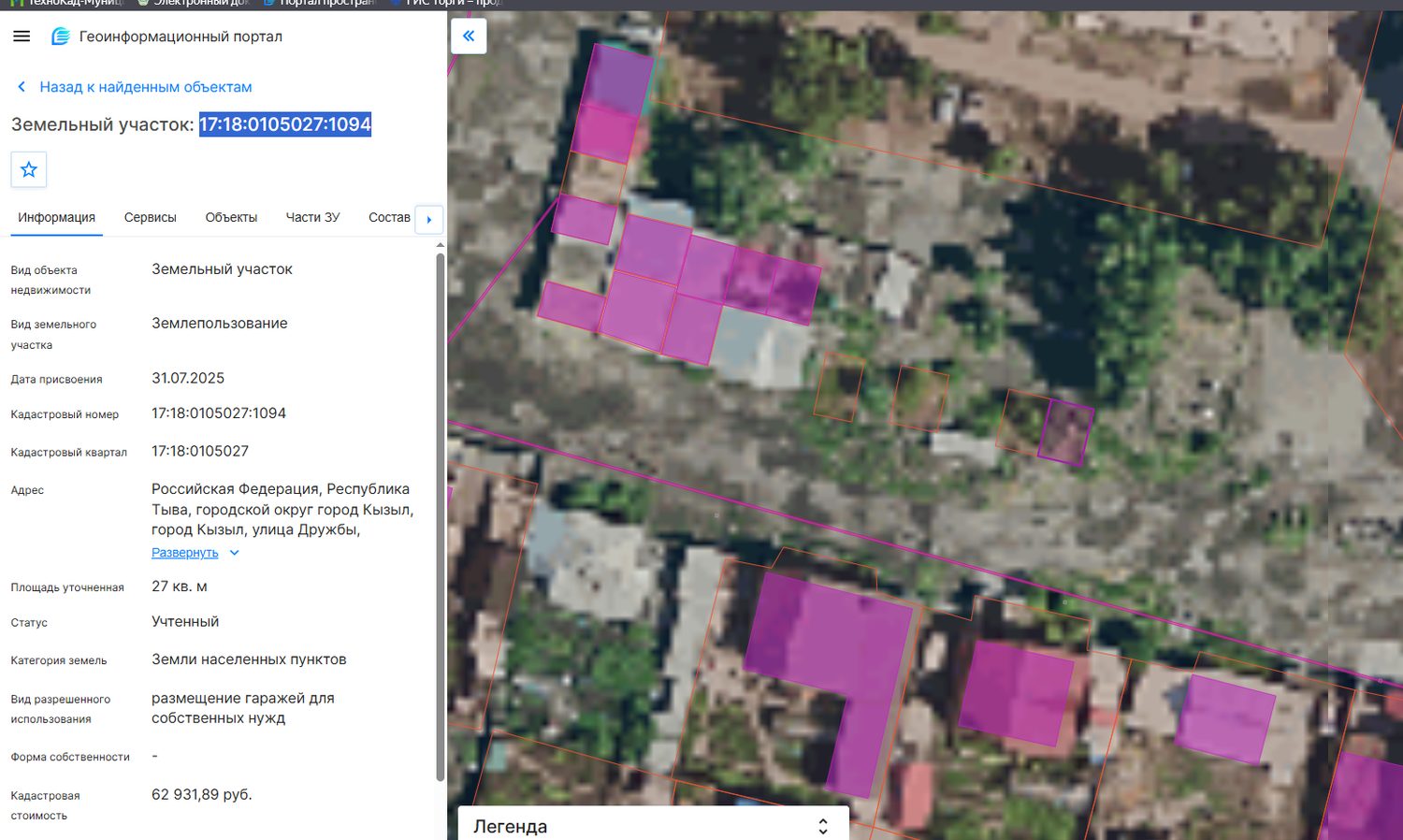Expand address via Развернуть link
The width and height of the screenshot is (1403, 840).
coord(185,553)
